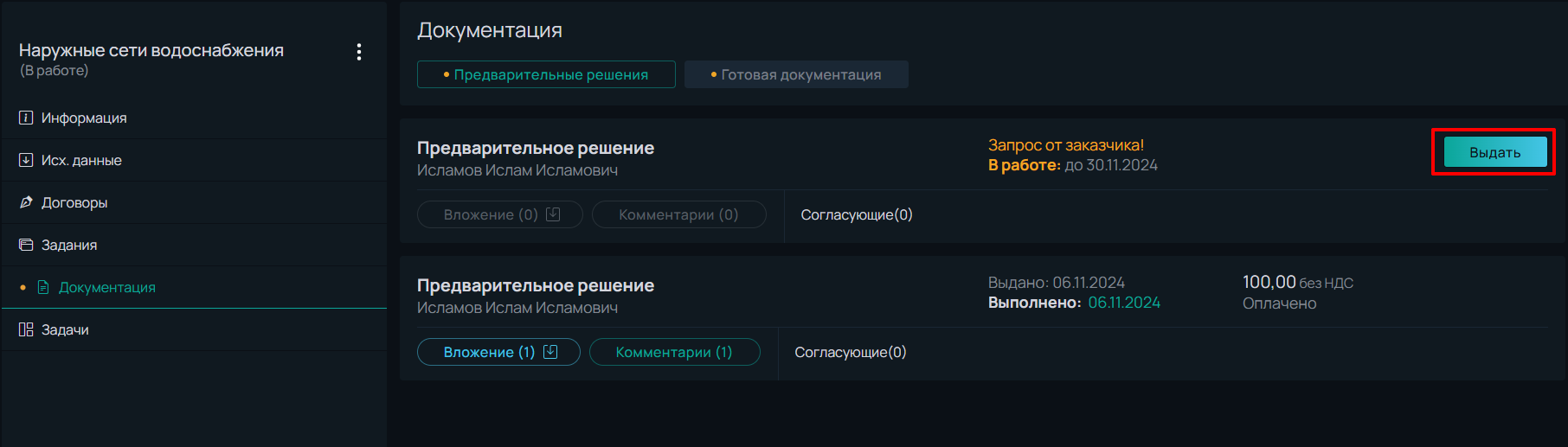Image resolution: width=1568 pixels, height=447 pixels.
Task: Expand Согласующие(0) of the completed решение
Action: tap(851, 352)
